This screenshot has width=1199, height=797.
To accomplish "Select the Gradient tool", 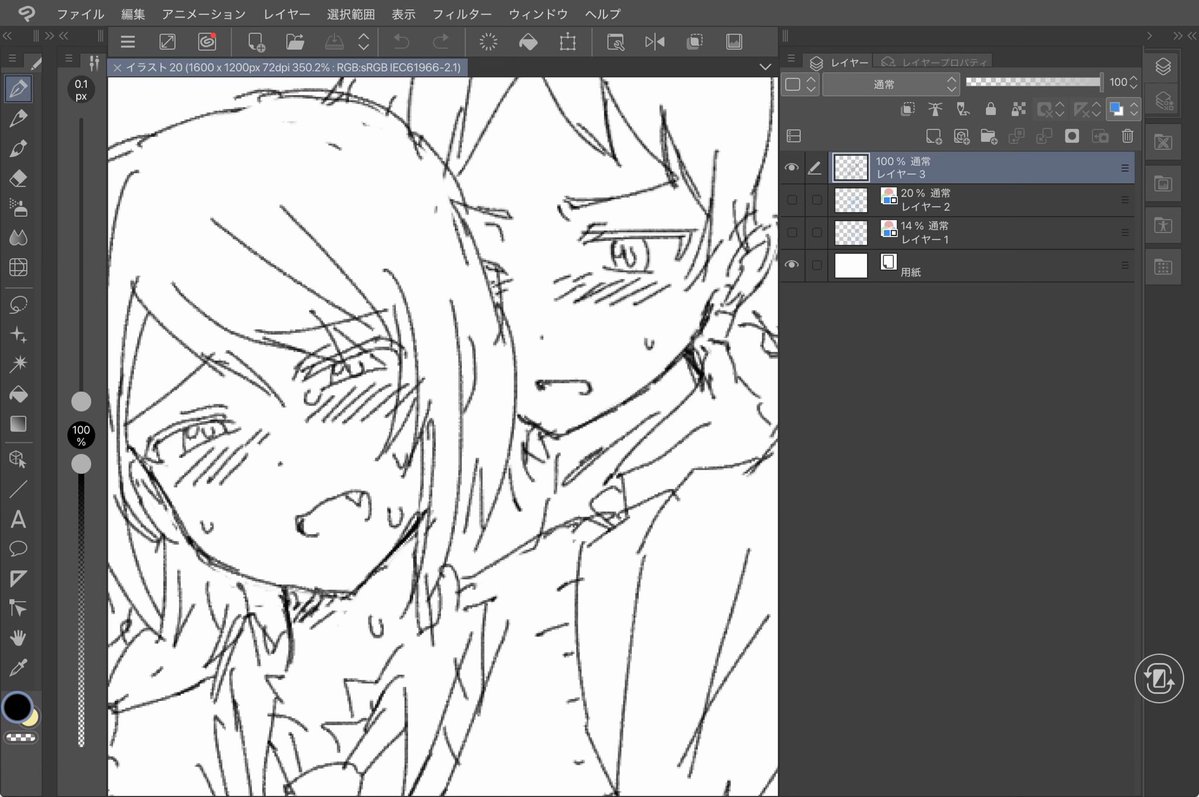I will coord(18,423).
